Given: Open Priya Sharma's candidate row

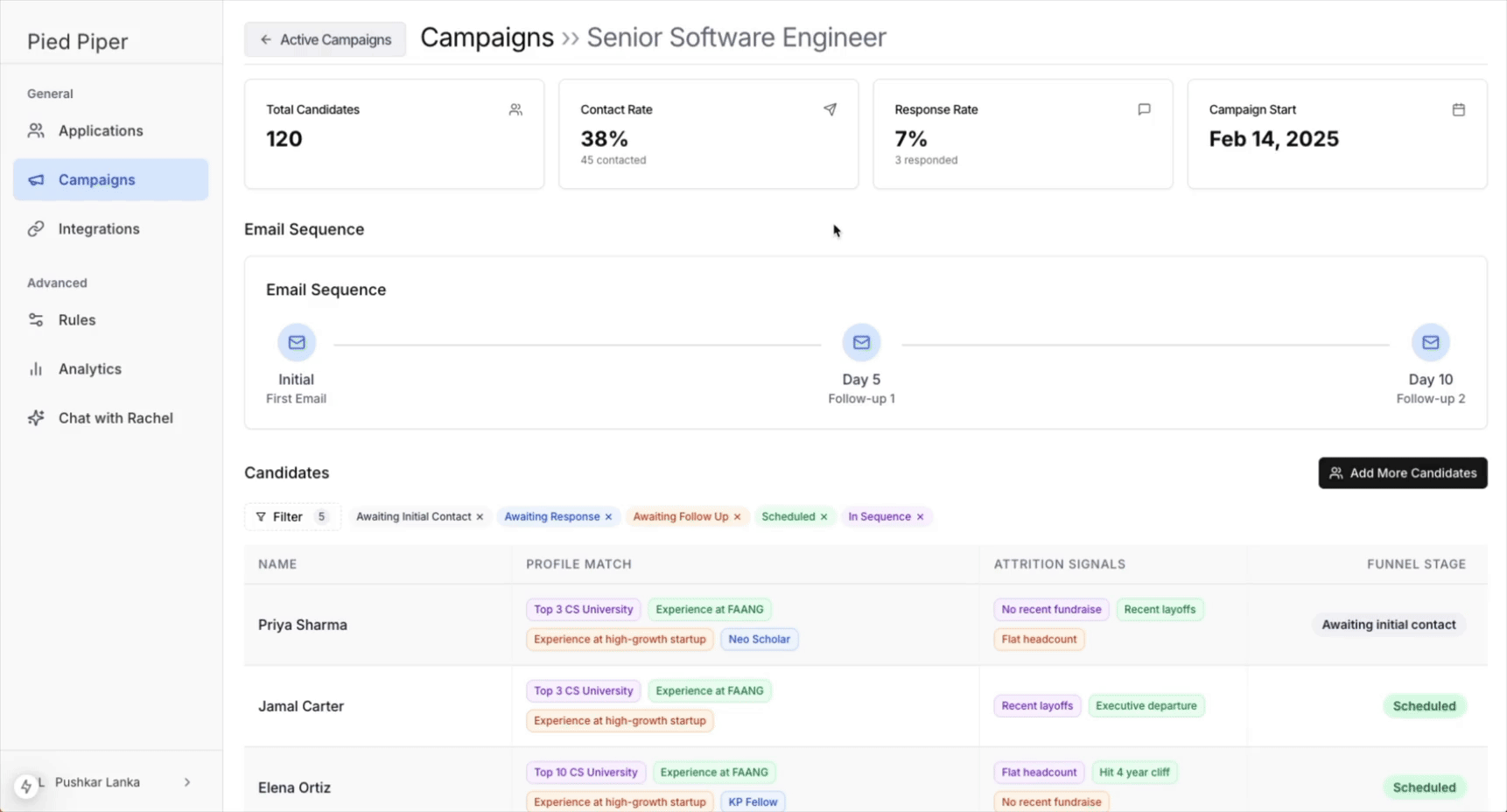Looking at the screenshot, I should coord(303,625).
